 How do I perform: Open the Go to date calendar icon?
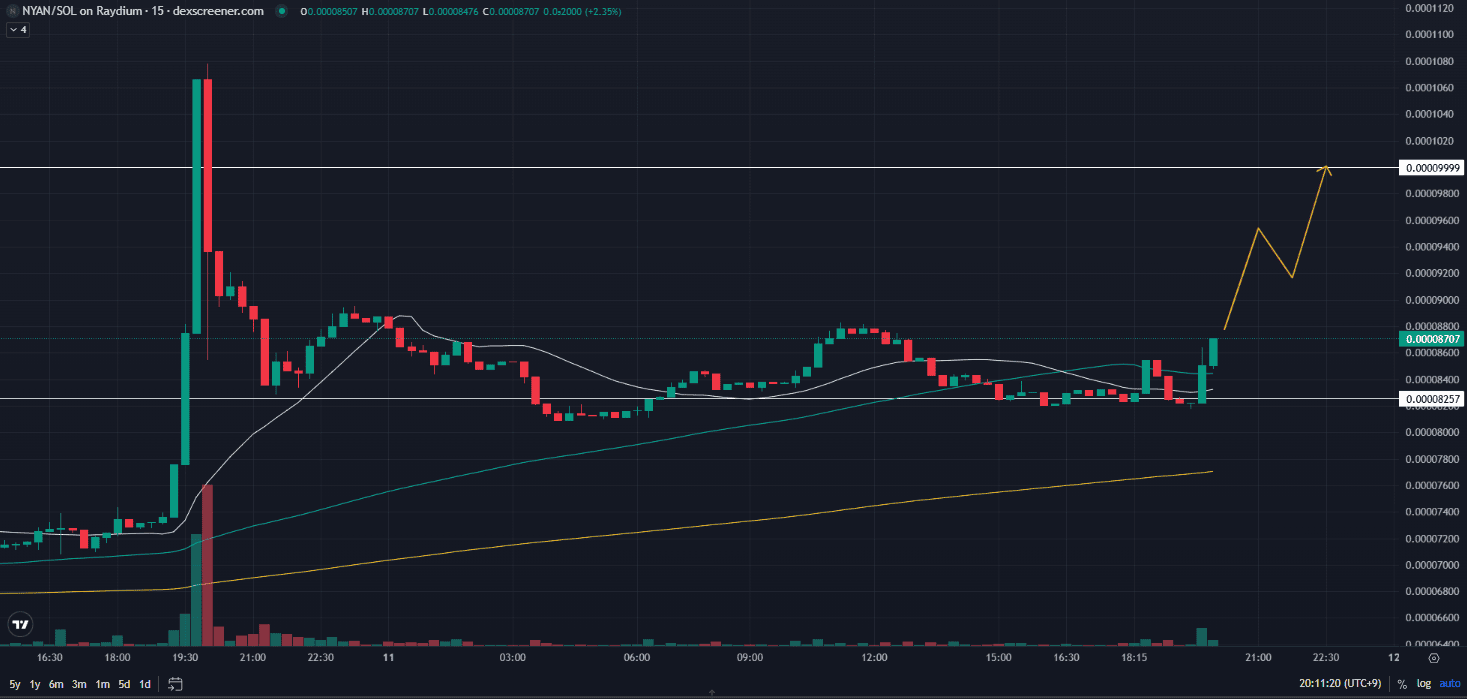[176, 684]
